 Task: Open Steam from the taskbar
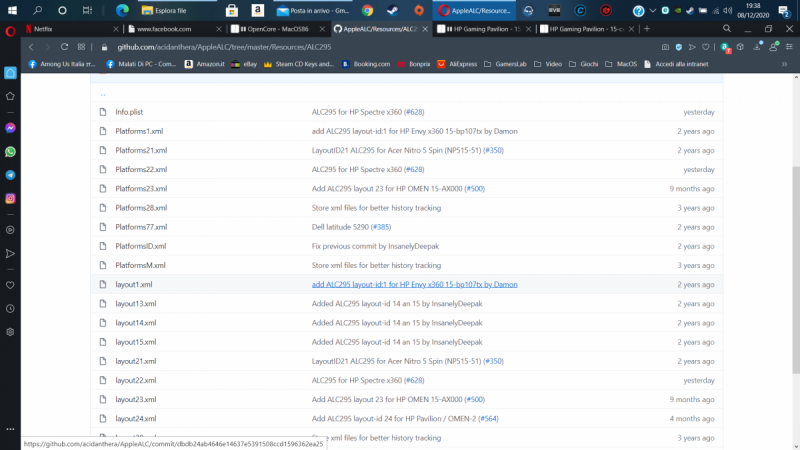[x=392, y=10]
